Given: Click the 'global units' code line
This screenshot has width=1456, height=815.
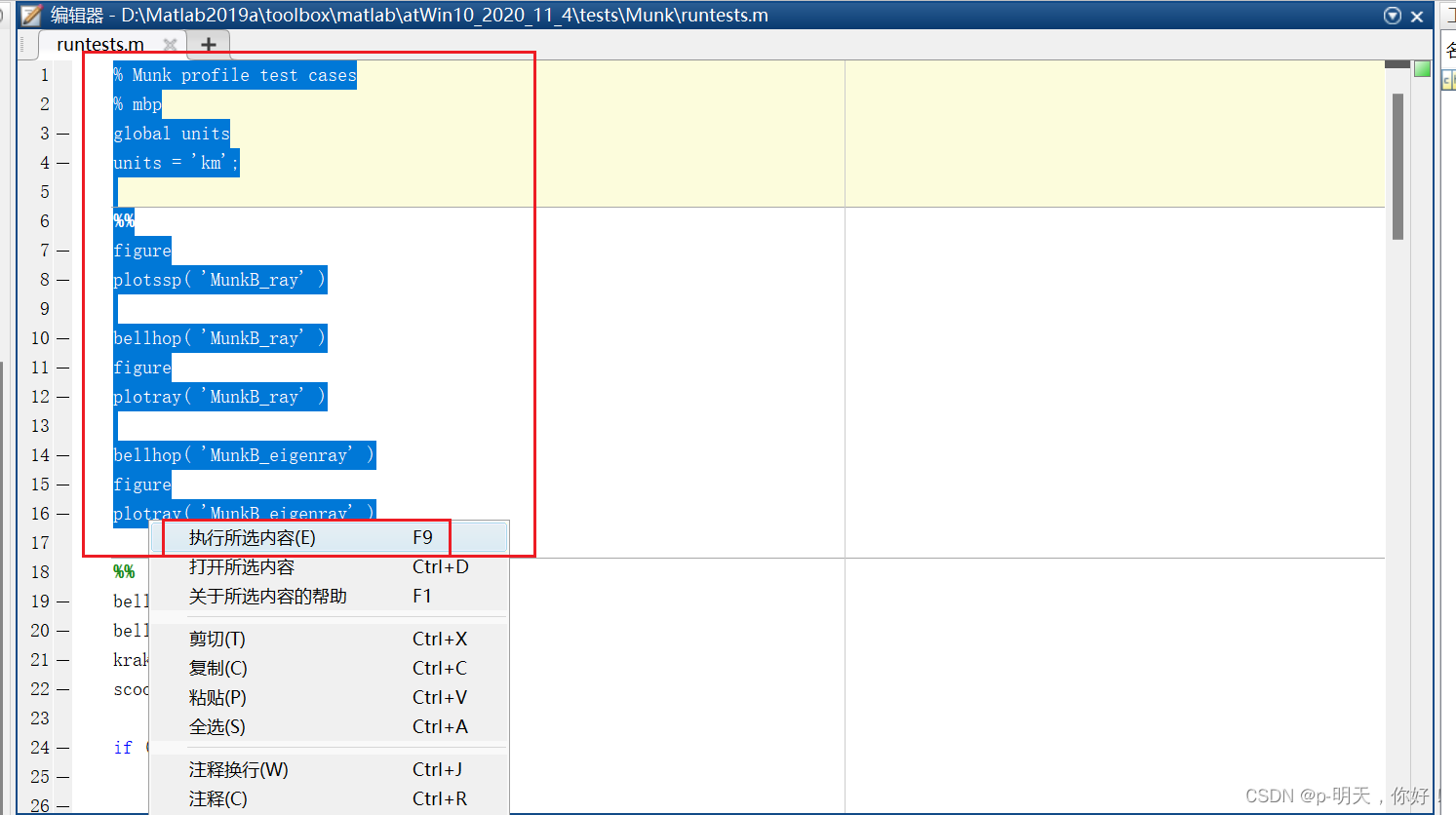Looking at the screenshot, I should pos(172,134).
